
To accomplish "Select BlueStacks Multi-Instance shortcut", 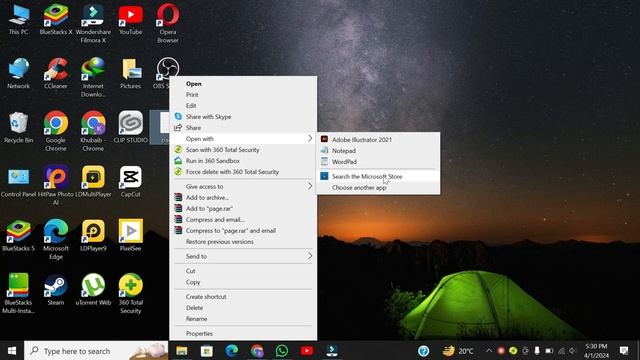I will [x=18, y=294].
